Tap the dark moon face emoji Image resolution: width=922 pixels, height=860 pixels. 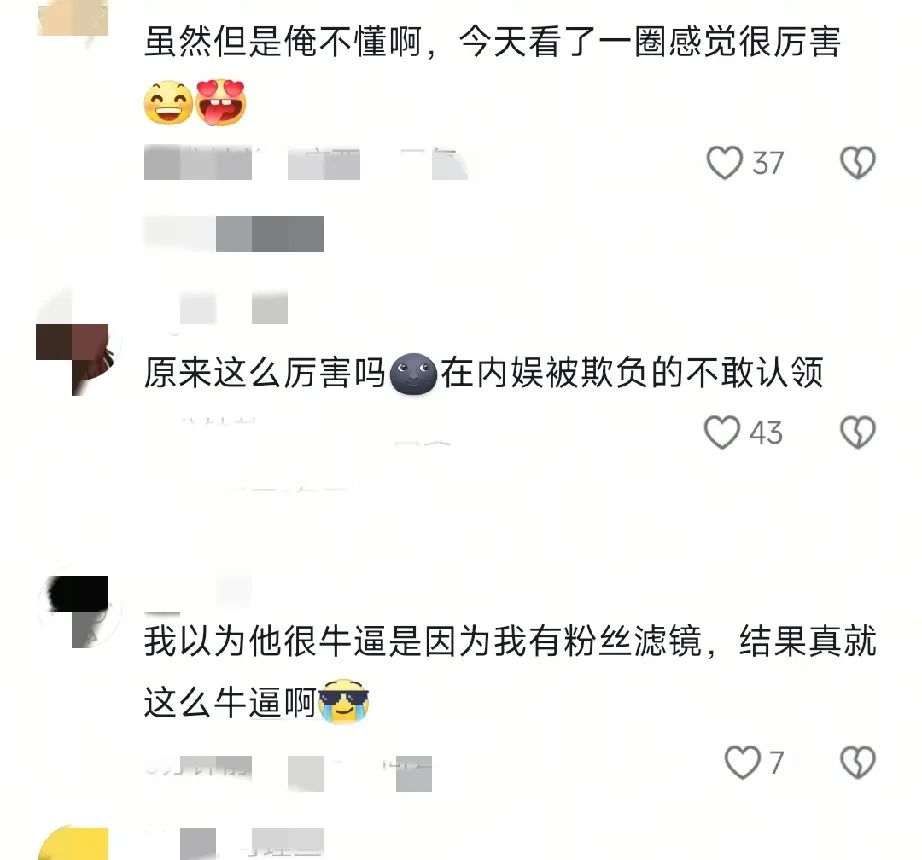click(413, 373)
